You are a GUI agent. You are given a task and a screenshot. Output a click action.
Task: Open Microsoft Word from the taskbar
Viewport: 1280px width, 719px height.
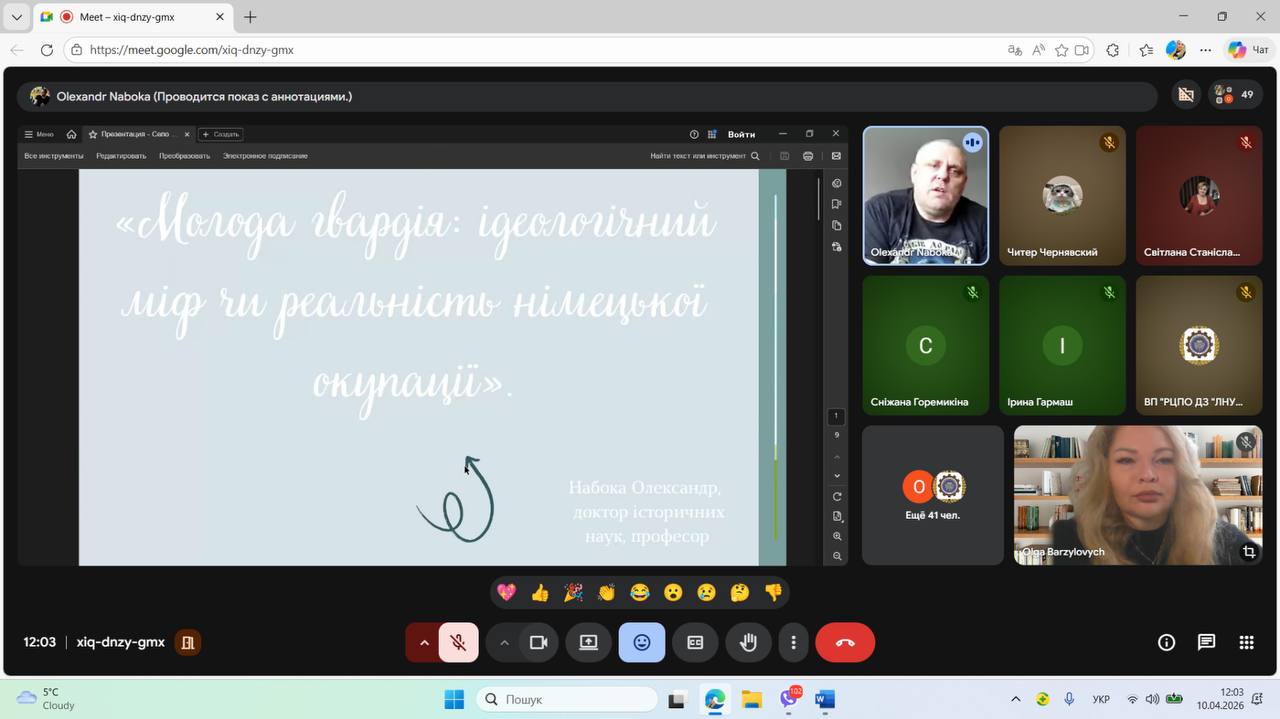(825, 699)
